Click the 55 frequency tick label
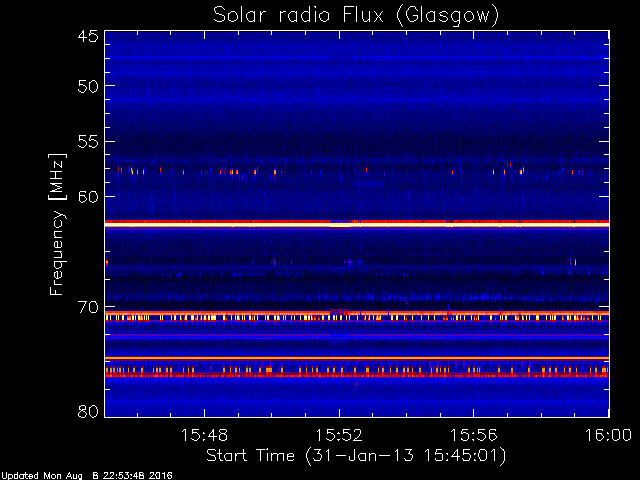 click(88, 142)
